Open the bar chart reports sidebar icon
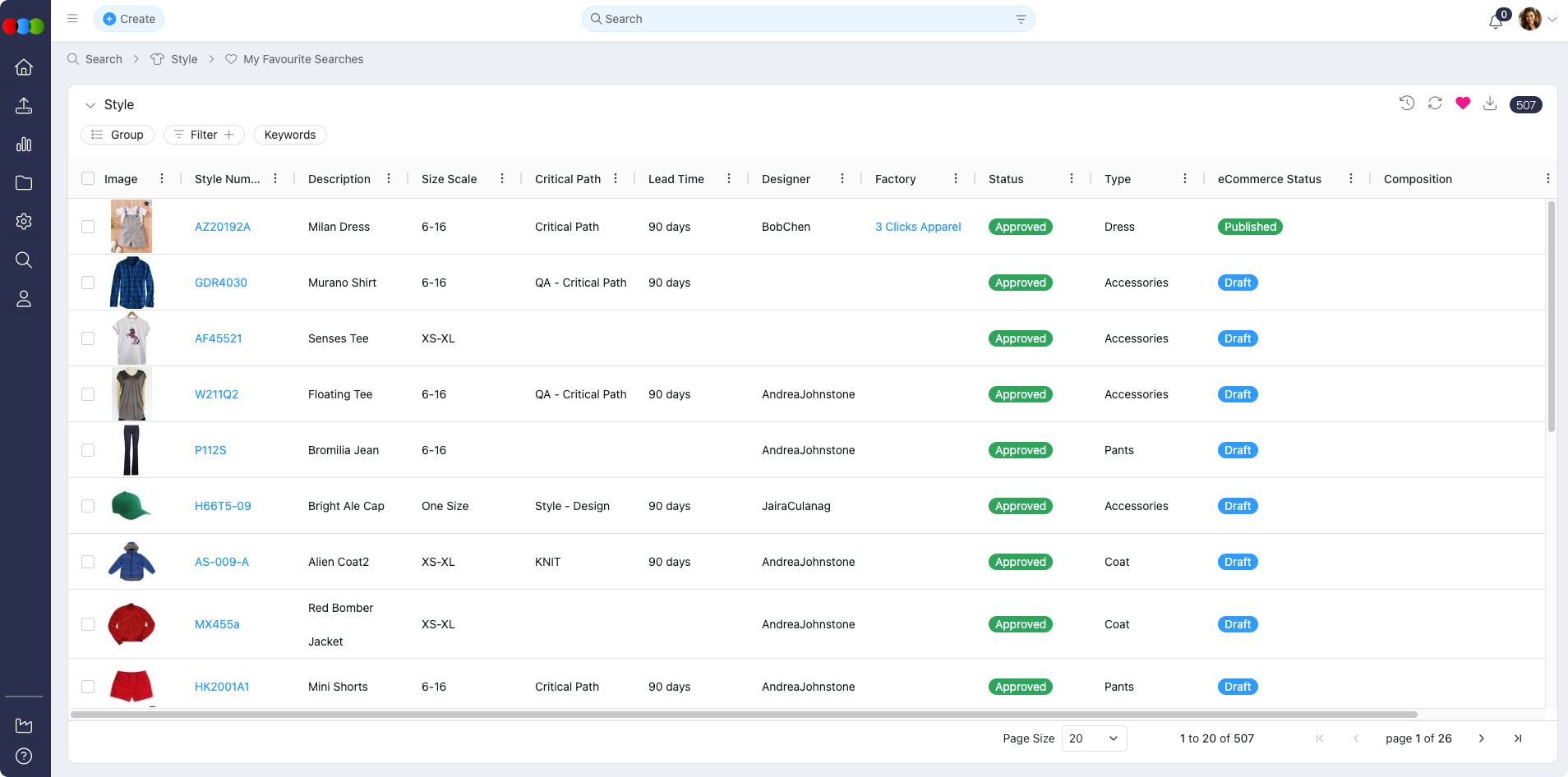 point(24,145)
